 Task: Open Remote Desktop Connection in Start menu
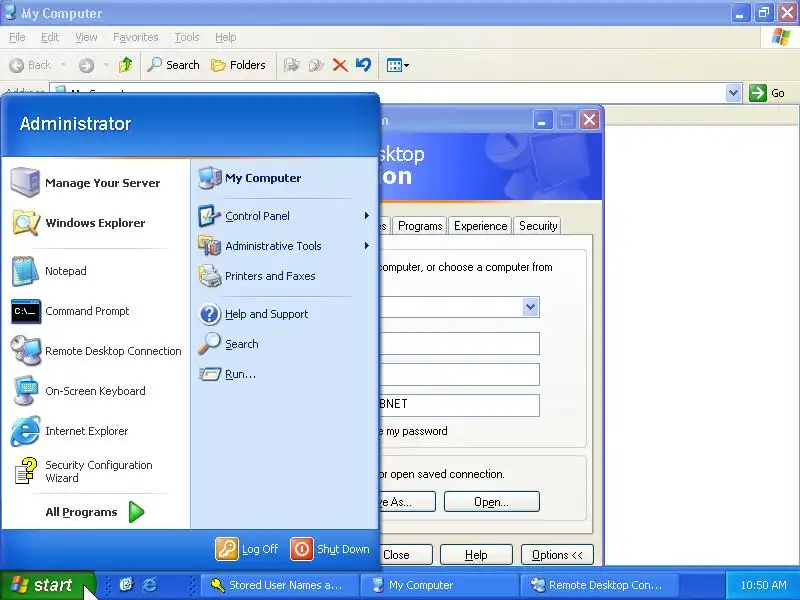(95, 351)
